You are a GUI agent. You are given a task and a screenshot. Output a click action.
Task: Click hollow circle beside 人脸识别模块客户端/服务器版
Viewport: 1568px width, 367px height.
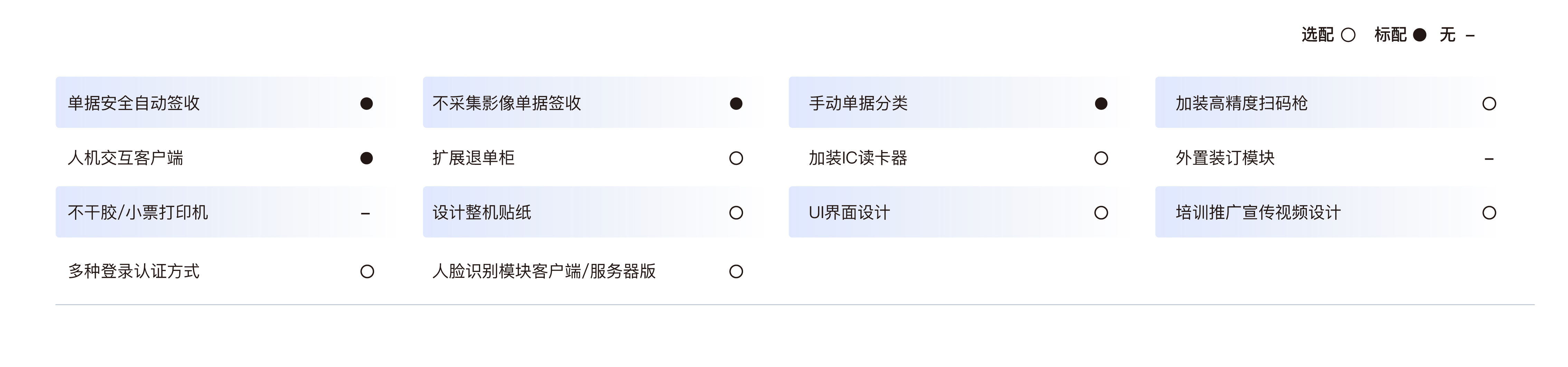click(736, 271)
